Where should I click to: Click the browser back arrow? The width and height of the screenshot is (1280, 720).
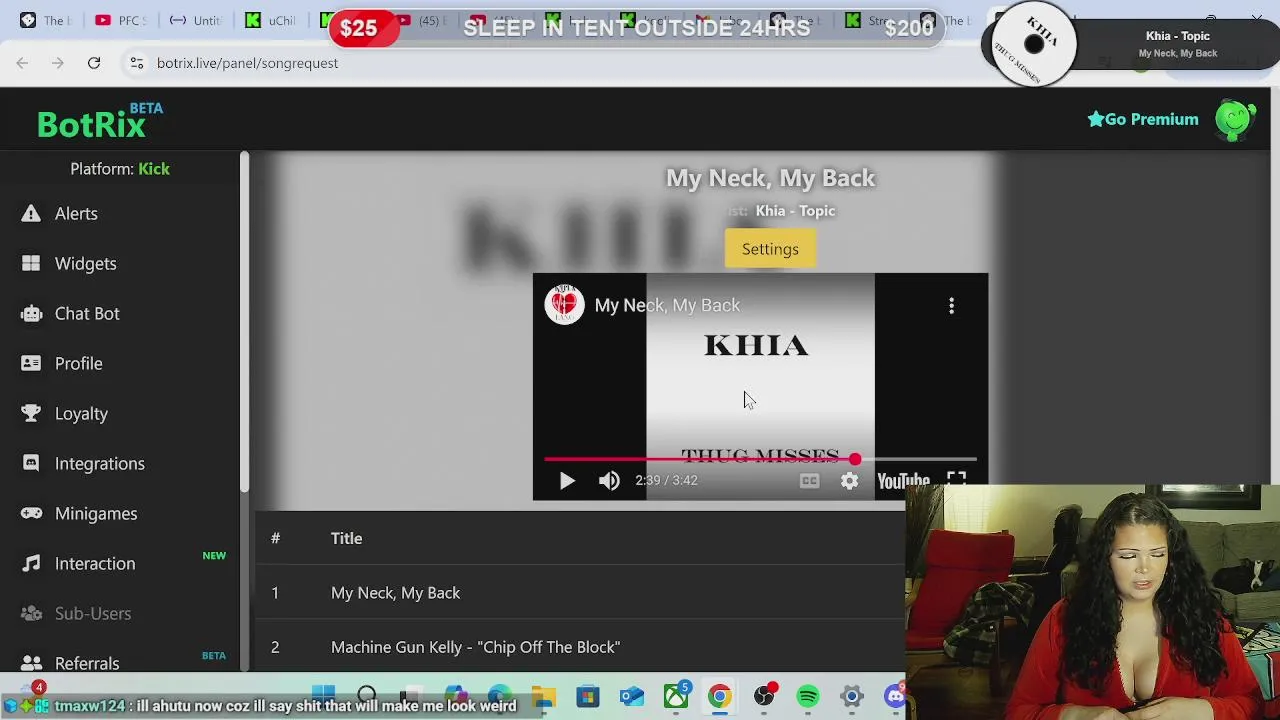(x=22, y=63)
